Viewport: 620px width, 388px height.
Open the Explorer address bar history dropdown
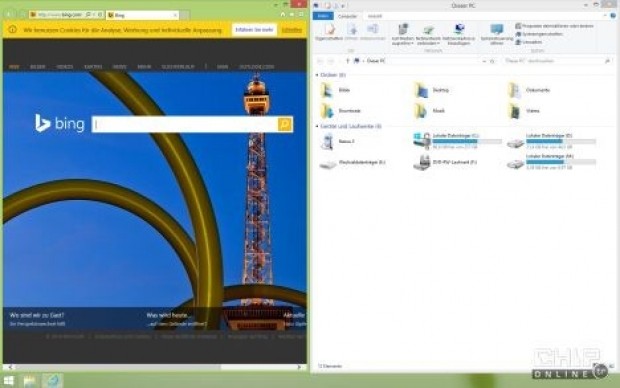click(x=484, y=61)
